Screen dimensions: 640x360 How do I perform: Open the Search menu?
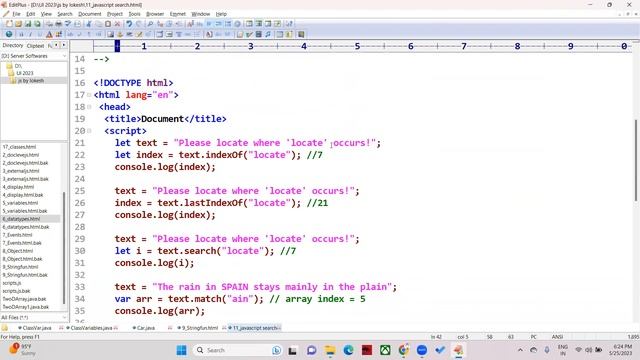(x=64, y=14)
